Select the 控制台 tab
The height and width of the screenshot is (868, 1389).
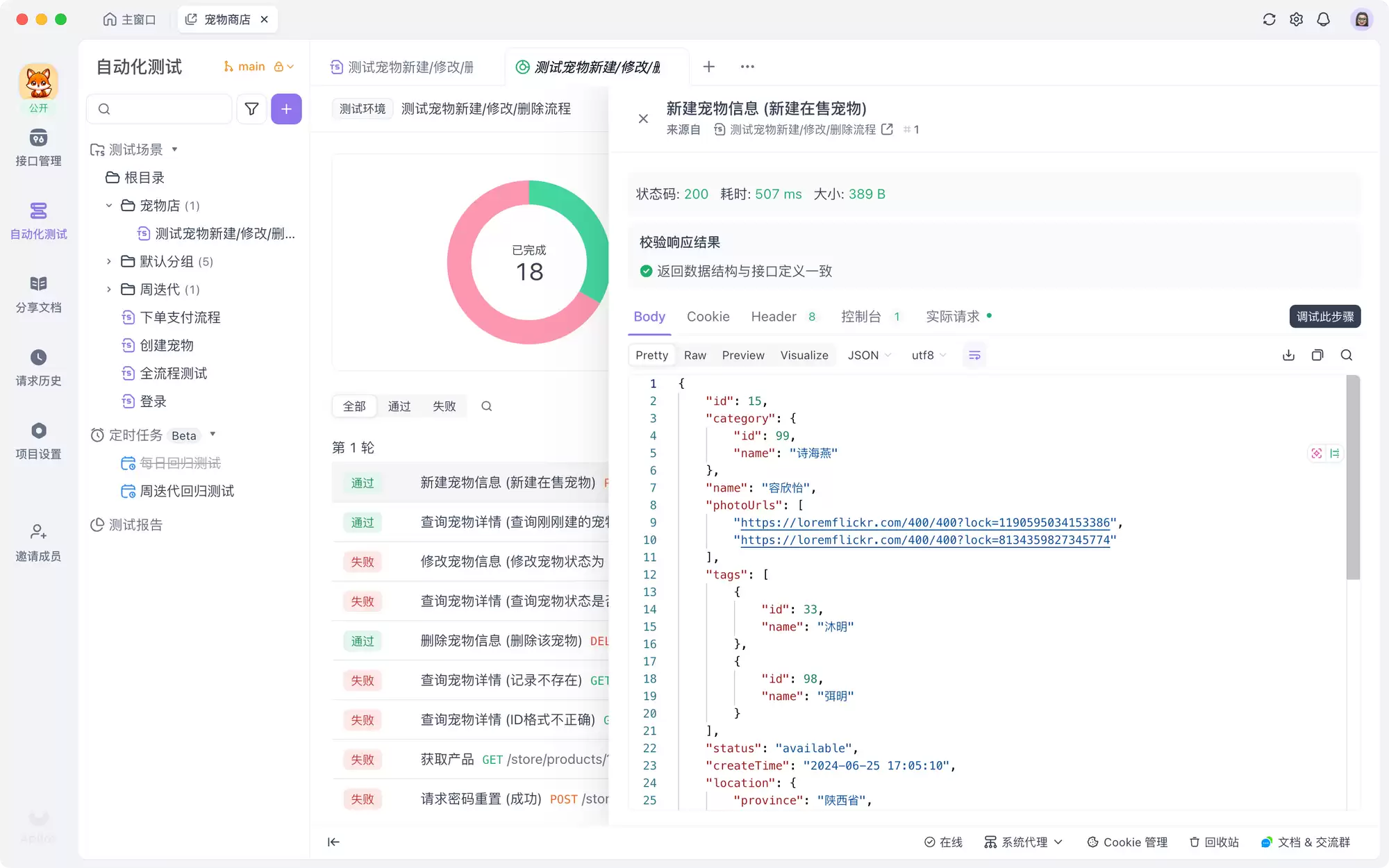coord(871,317)
